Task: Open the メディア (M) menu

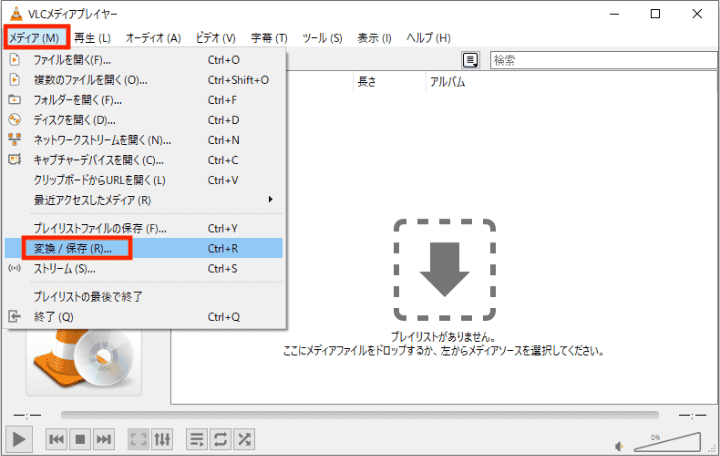Action: tap(34, 38)
